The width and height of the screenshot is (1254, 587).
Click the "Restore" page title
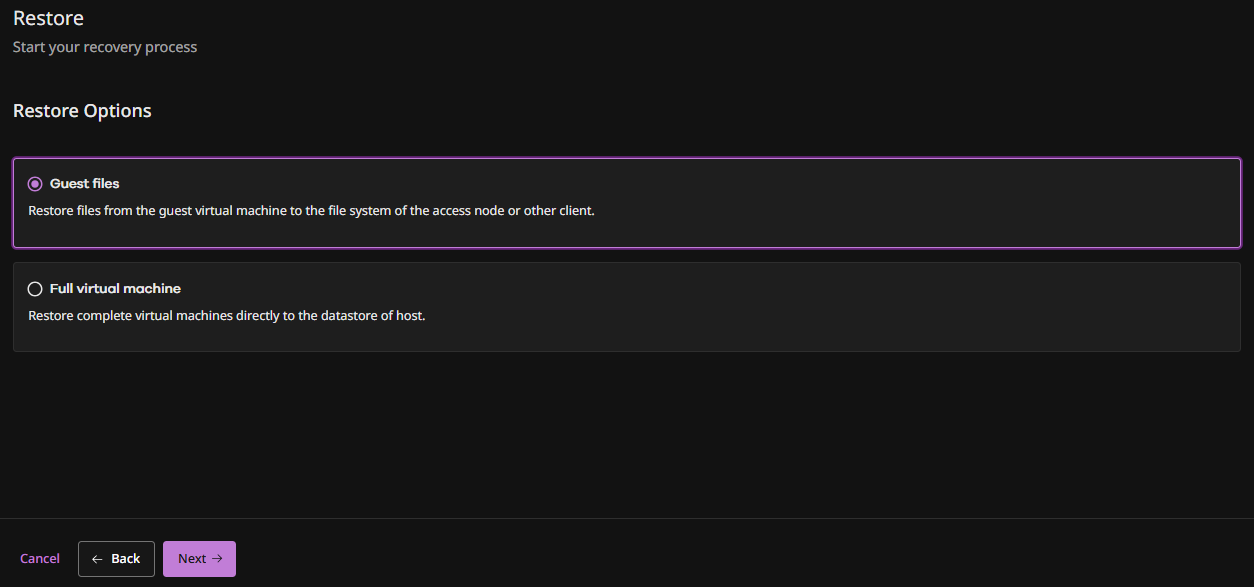[48, 18]
